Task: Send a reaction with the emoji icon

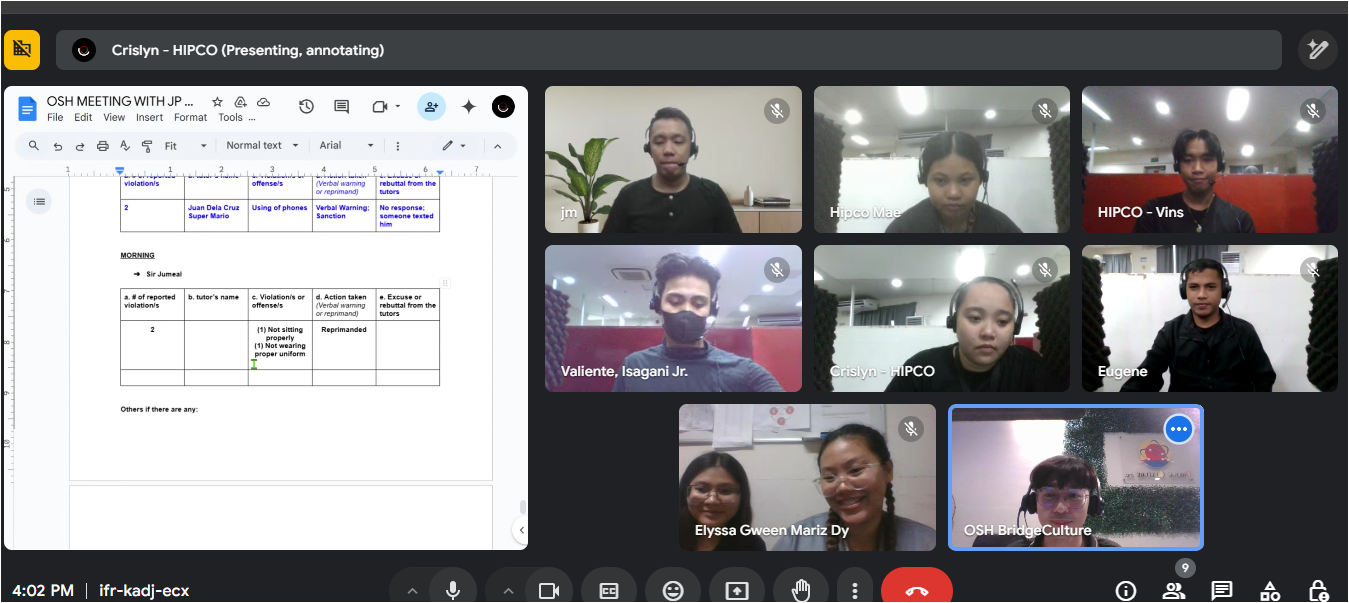Action: coord(673,590)
